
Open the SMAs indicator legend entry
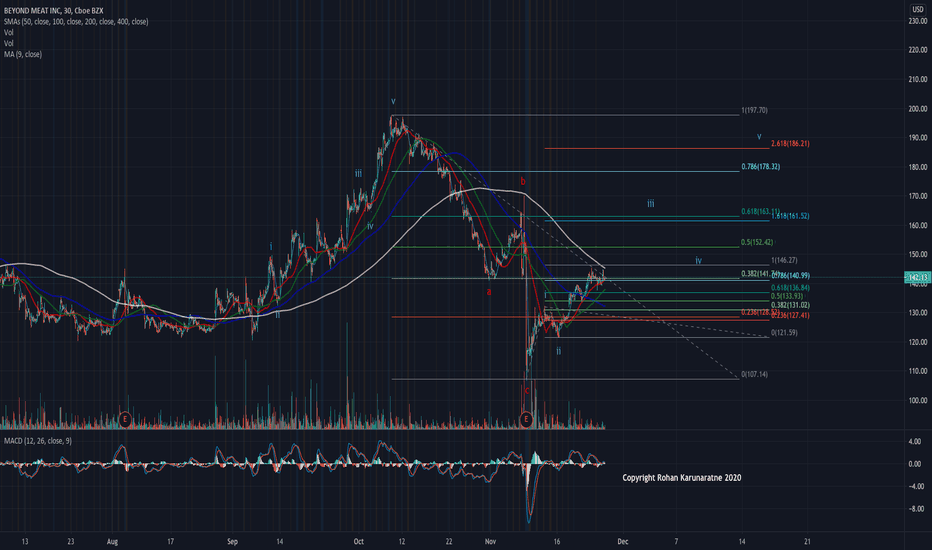(x=76, y=21)
